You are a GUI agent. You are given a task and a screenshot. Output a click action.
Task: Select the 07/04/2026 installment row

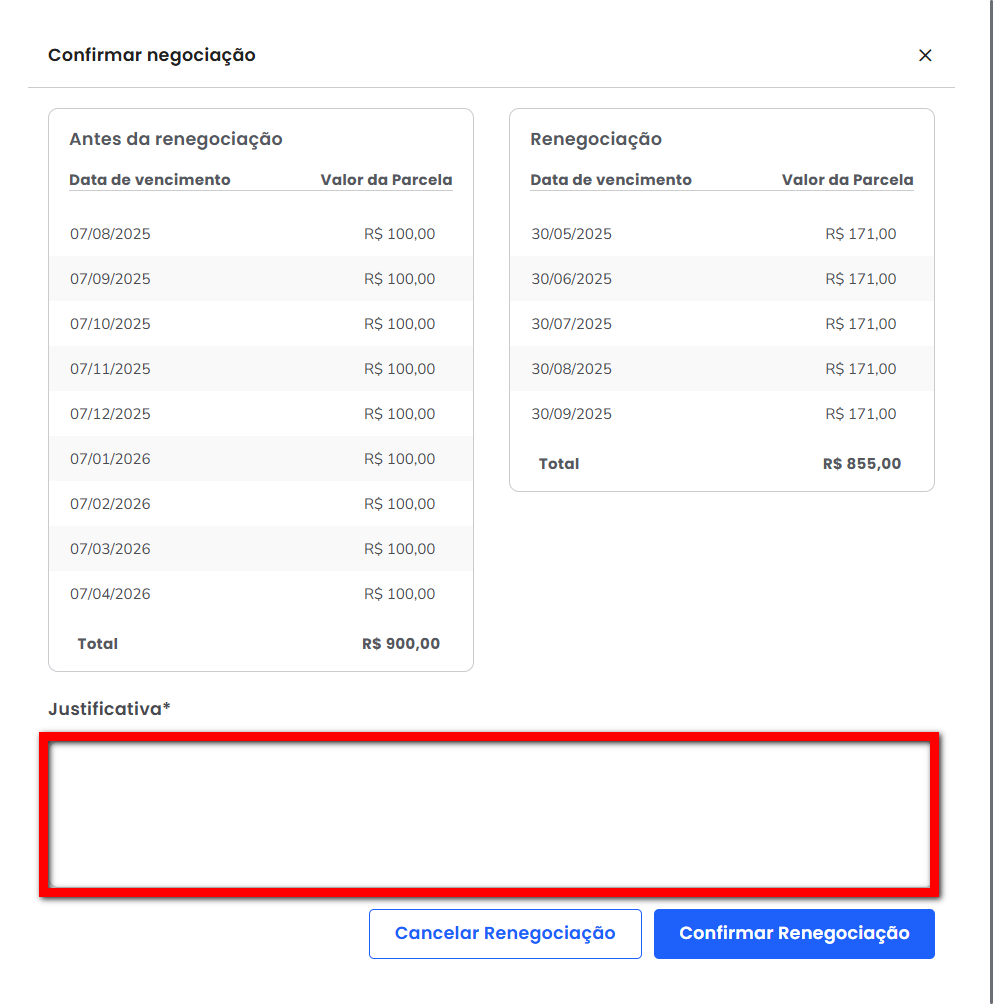point(261,594)
